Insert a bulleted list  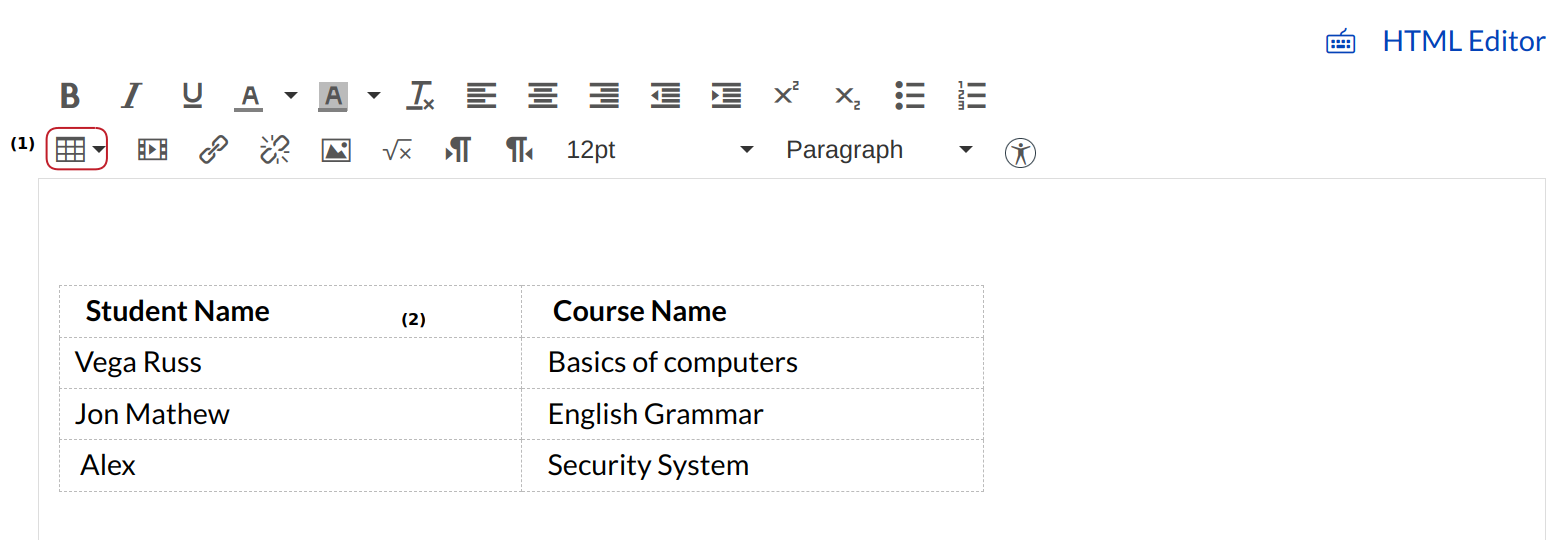point(910,96)
